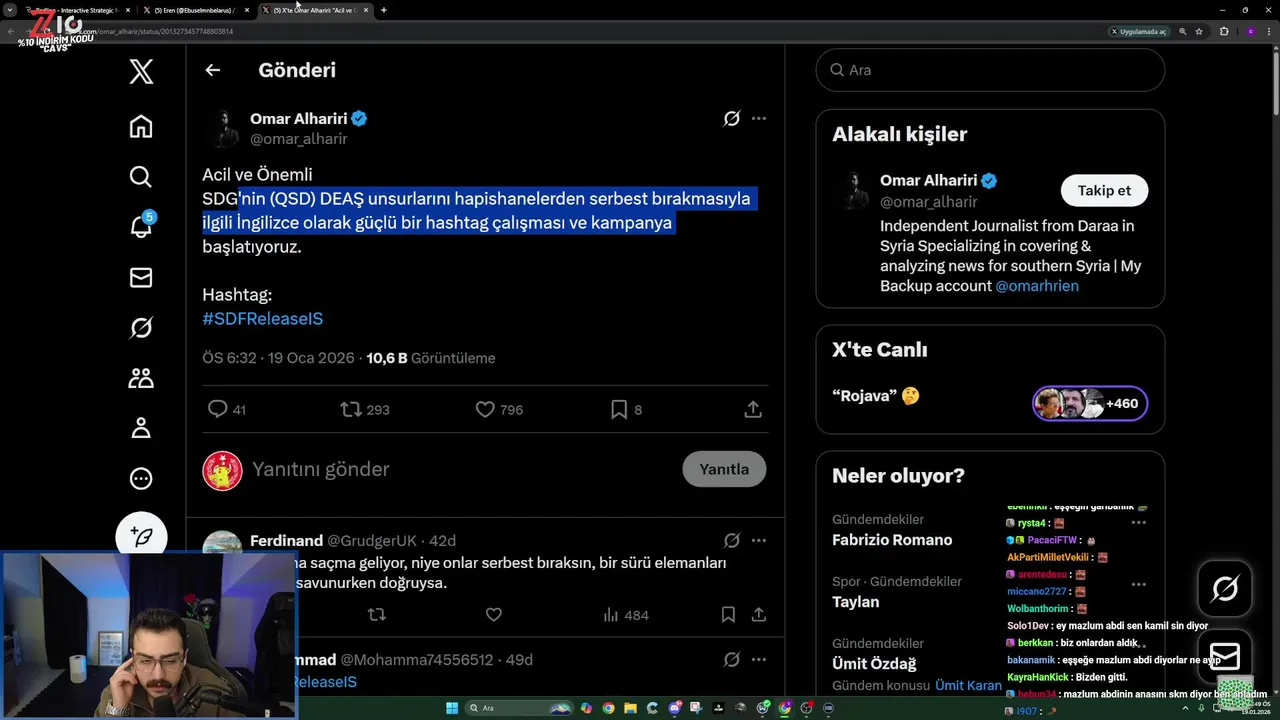This screenshot has width=1280, height=720.
Task: Open Communities people icon in sidebar
Action: pyautogui.click(x=141, y=378)
